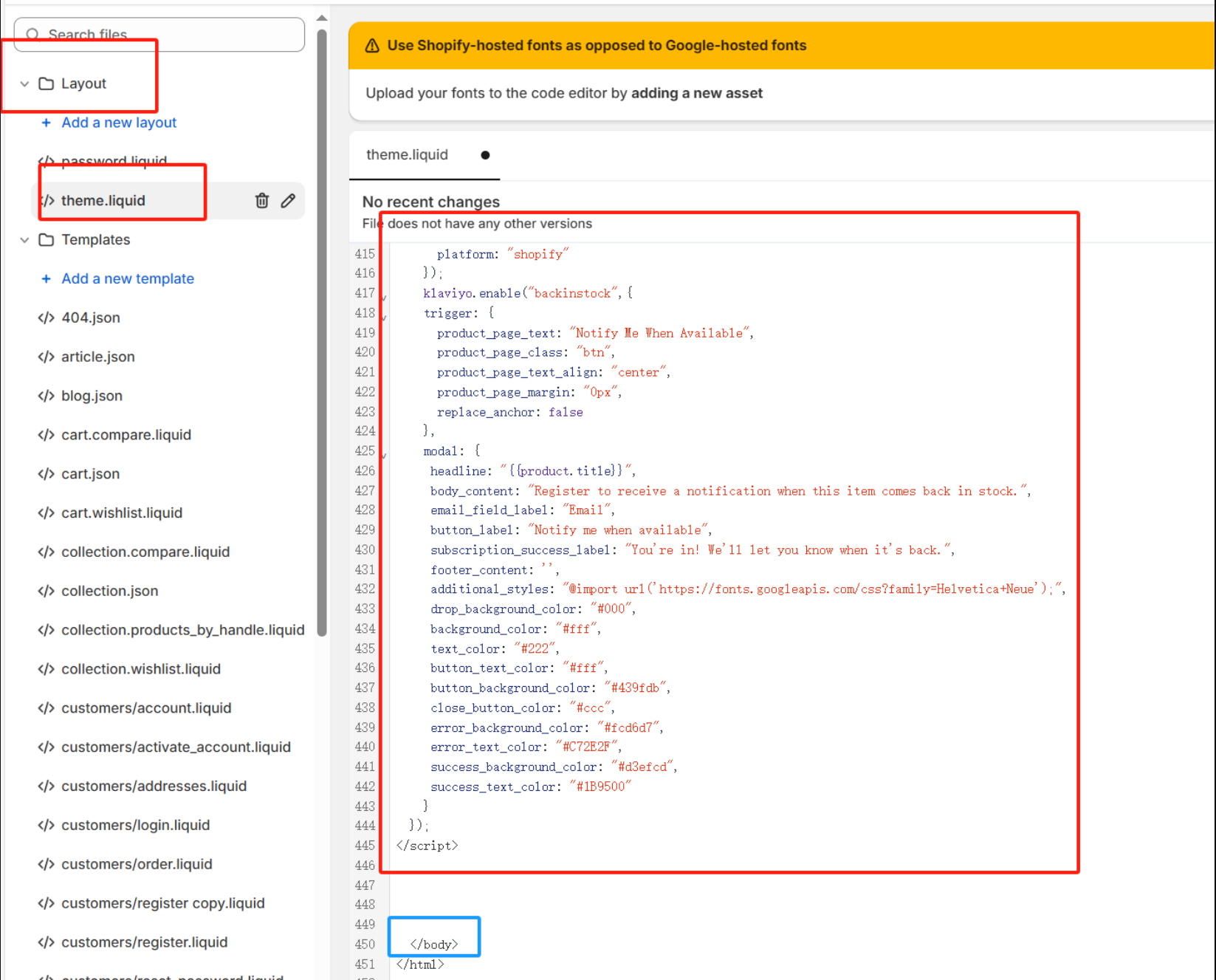Toggle code fold arrow on line 425

[384, 453]
